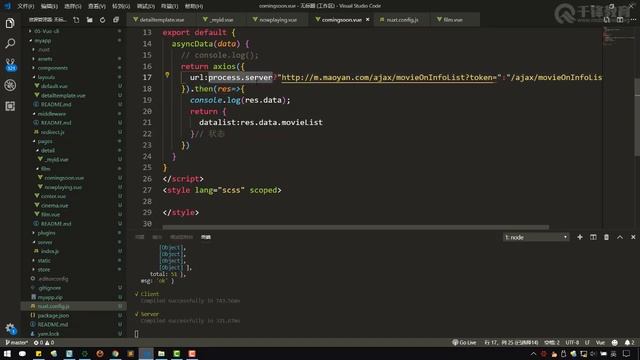Collapse all folders in explorer
Screen dimensions: 640x360
click(x=116, y=20)
